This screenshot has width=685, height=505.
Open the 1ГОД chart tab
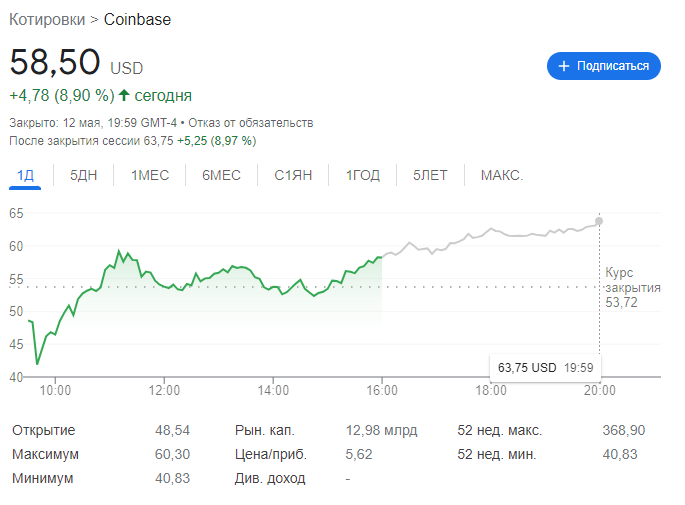coord(363,175)
